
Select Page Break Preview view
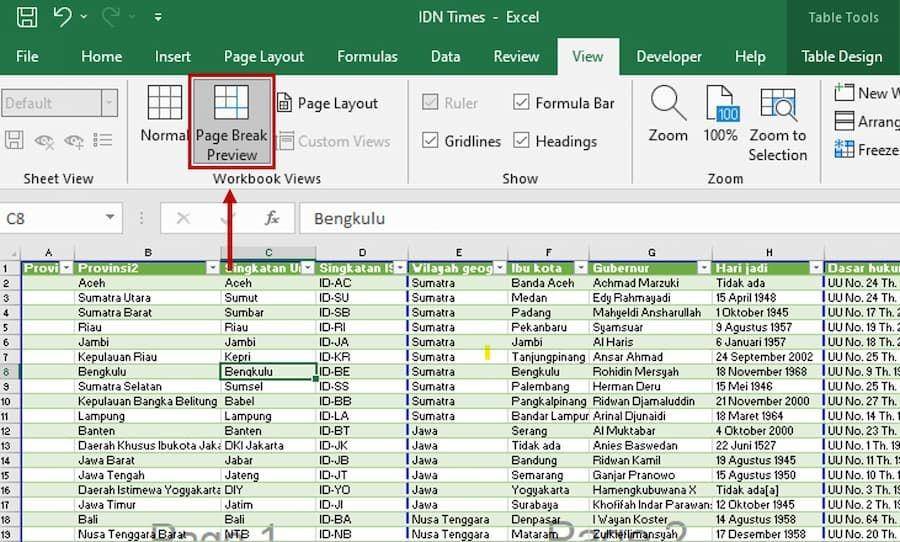[231, 122]
